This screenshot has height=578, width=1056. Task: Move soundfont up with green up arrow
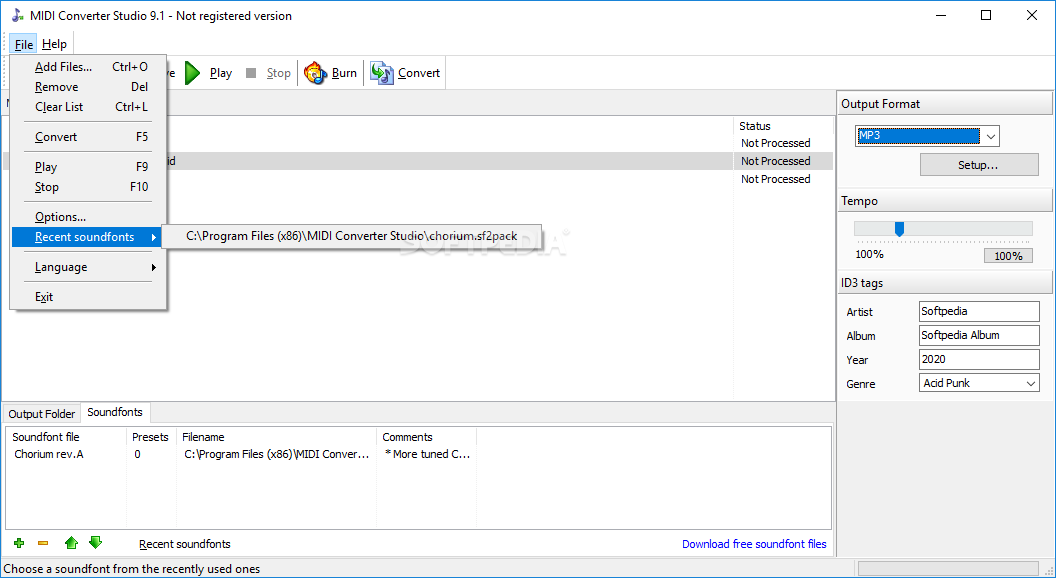coord(71,543)
